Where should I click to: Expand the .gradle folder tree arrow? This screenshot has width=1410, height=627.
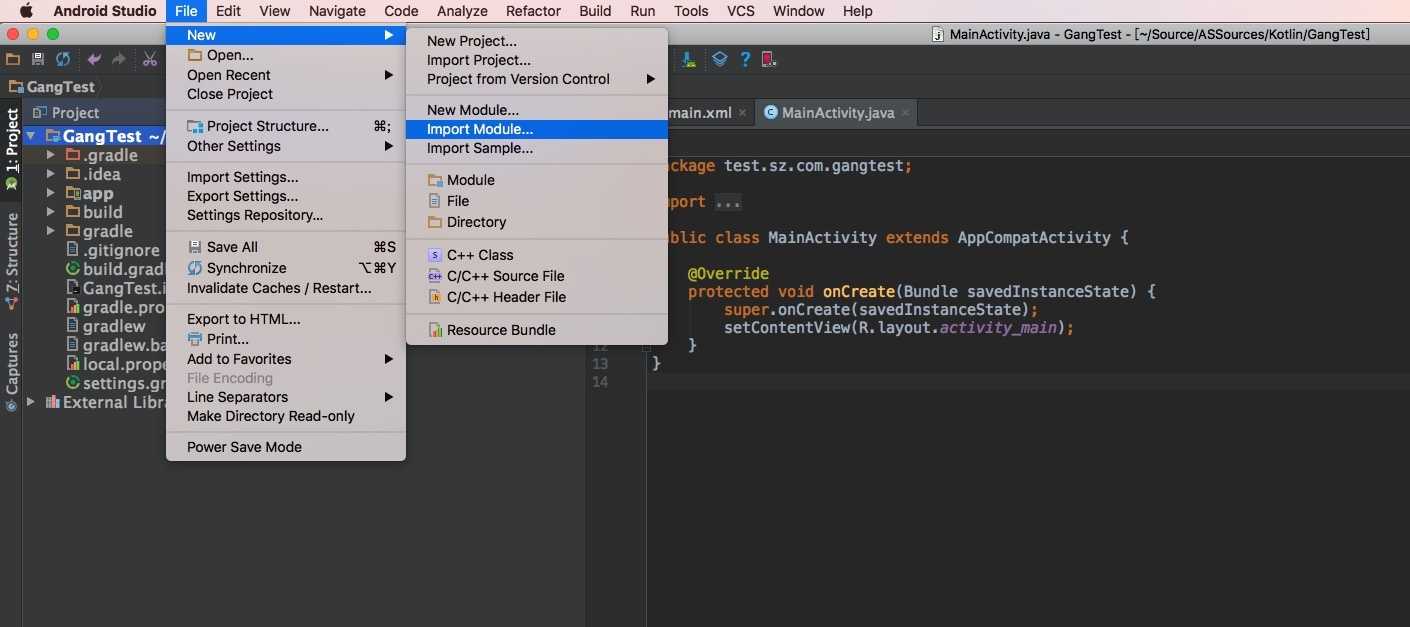click(x=51, y=155)
